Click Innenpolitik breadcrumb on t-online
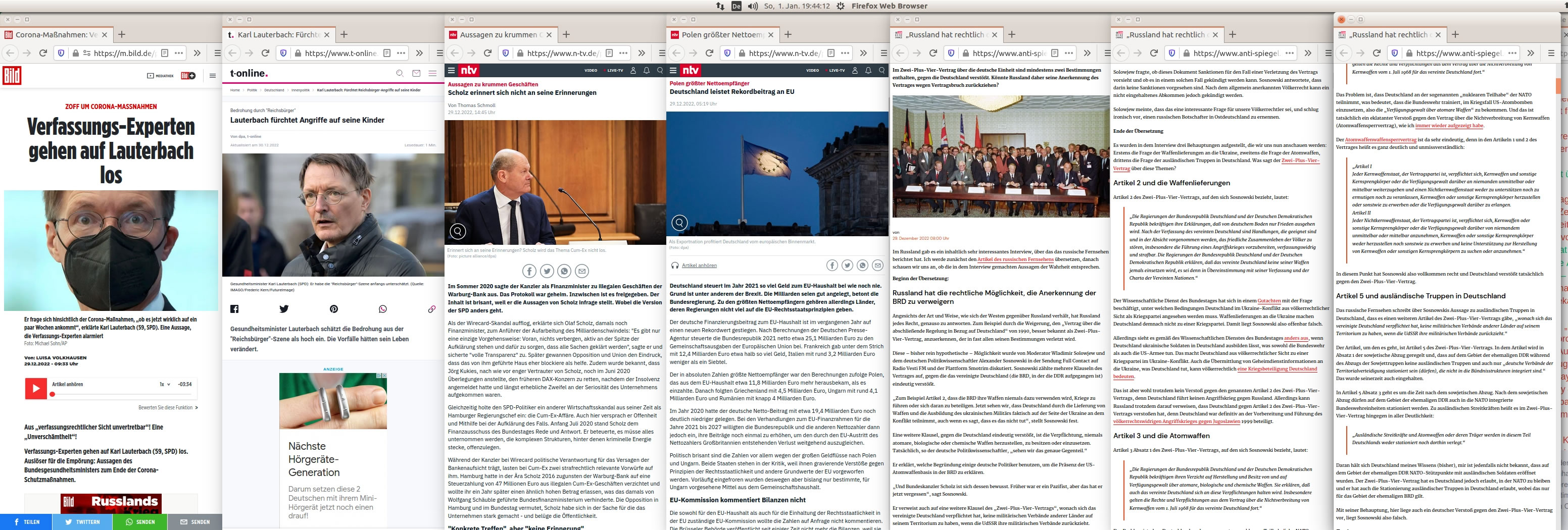Screen dimensions: 1568x530 pyautogui.click(x=301, y=90)
